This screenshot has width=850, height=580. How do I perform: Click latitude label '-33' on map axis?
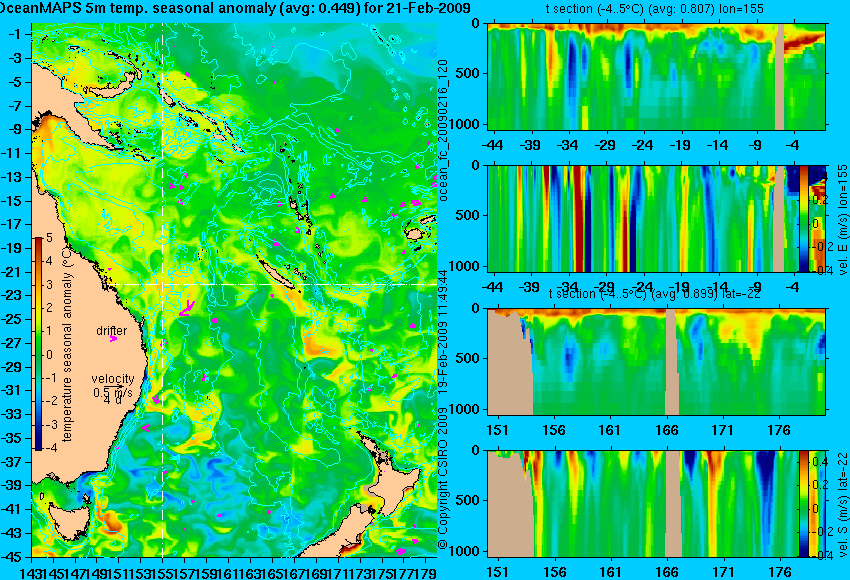12,415
